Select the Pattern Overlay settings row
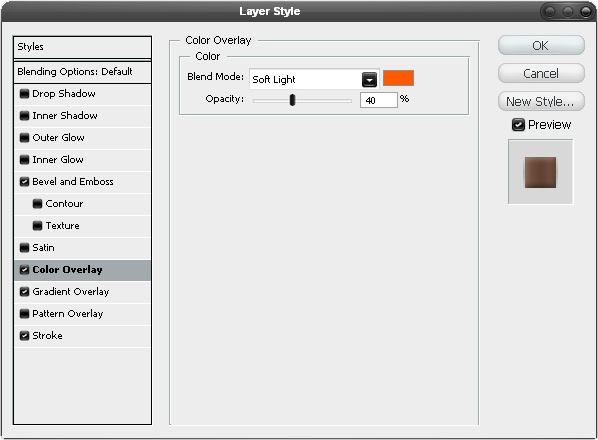Image resolution: width=598 pixels, height=440 pixels. click(82, 314)
